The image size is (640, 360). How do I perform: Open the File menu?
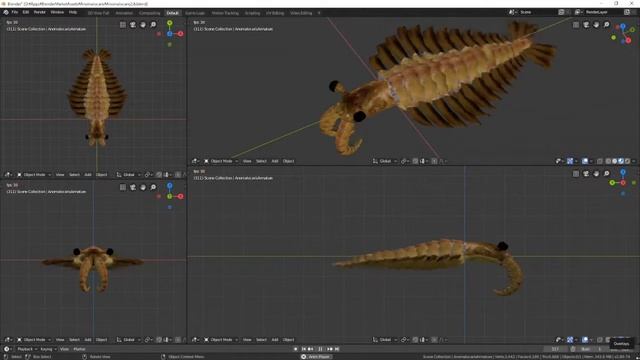(x=15, y=12)
